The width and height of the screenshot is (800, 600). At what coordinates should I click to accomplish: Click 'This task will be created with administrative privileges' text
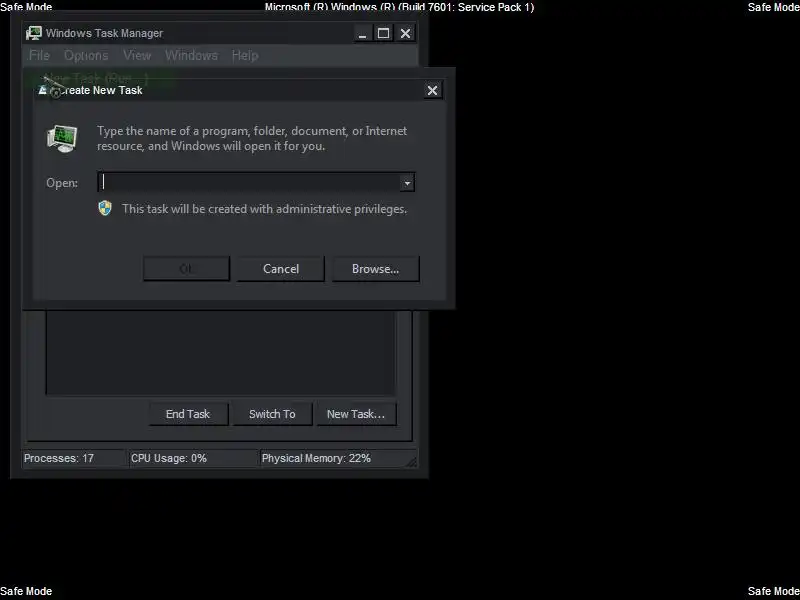point(264,209)
